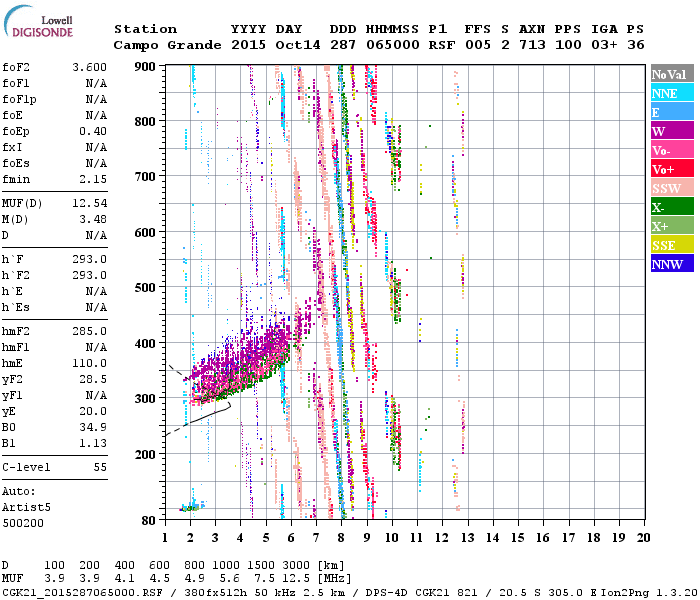Image resolution: width=700 pixels, height=600 pixels.
Task: Click the foEp value 0.40
Action: point(93,131)
